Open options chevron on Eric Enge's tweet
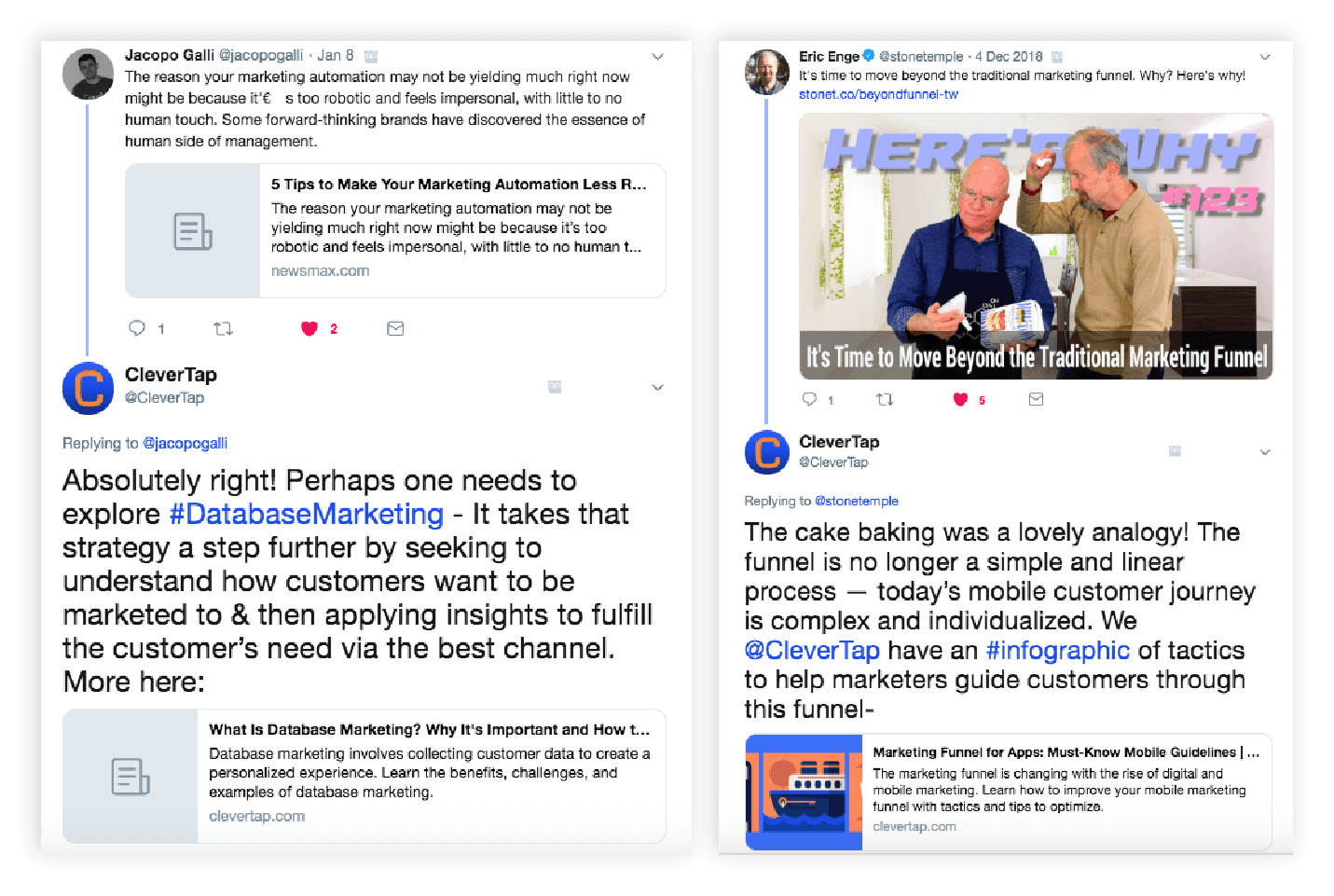This screenshot has width=1334, height=896. [x=1265, y=57]
